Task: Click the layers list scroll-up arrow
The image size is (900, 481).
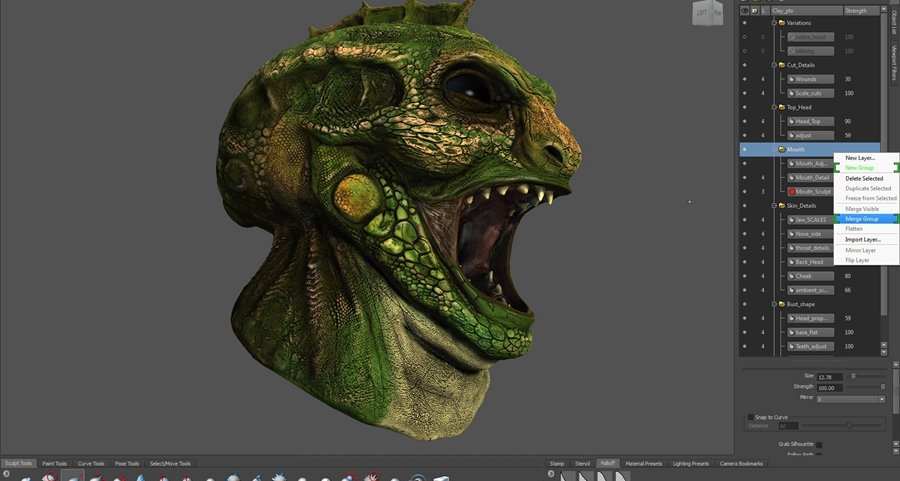Action: (884, 10)
